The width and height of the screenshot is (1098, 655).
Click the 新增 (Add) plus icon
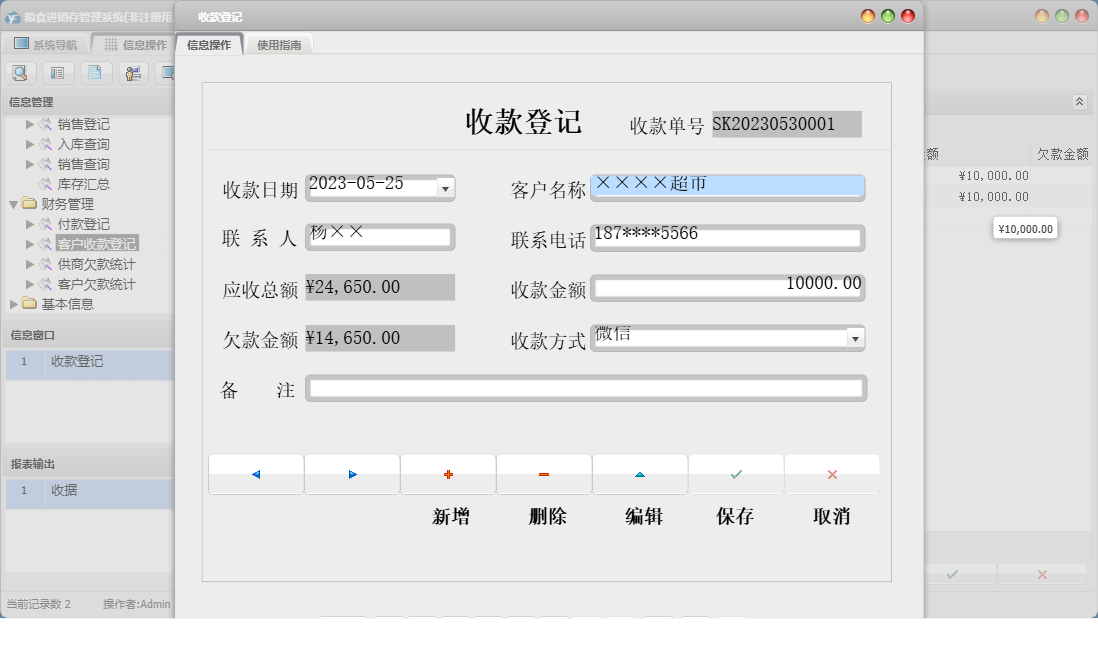[x=448, y=473]
